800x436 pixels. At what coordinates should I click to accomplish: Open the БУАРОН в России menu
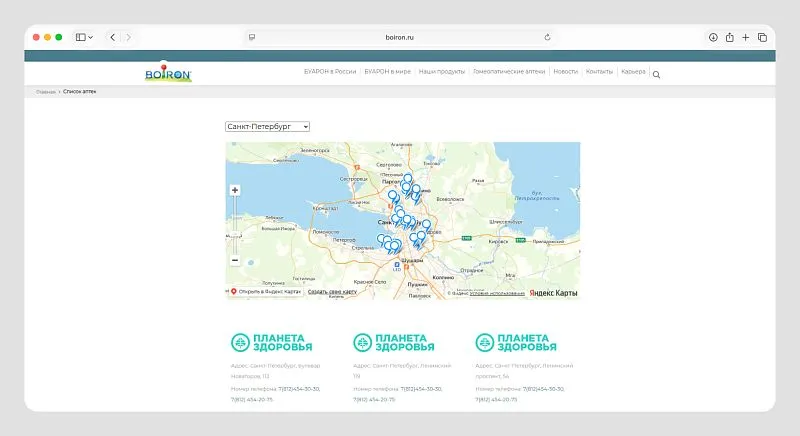(x=330, y=71)
